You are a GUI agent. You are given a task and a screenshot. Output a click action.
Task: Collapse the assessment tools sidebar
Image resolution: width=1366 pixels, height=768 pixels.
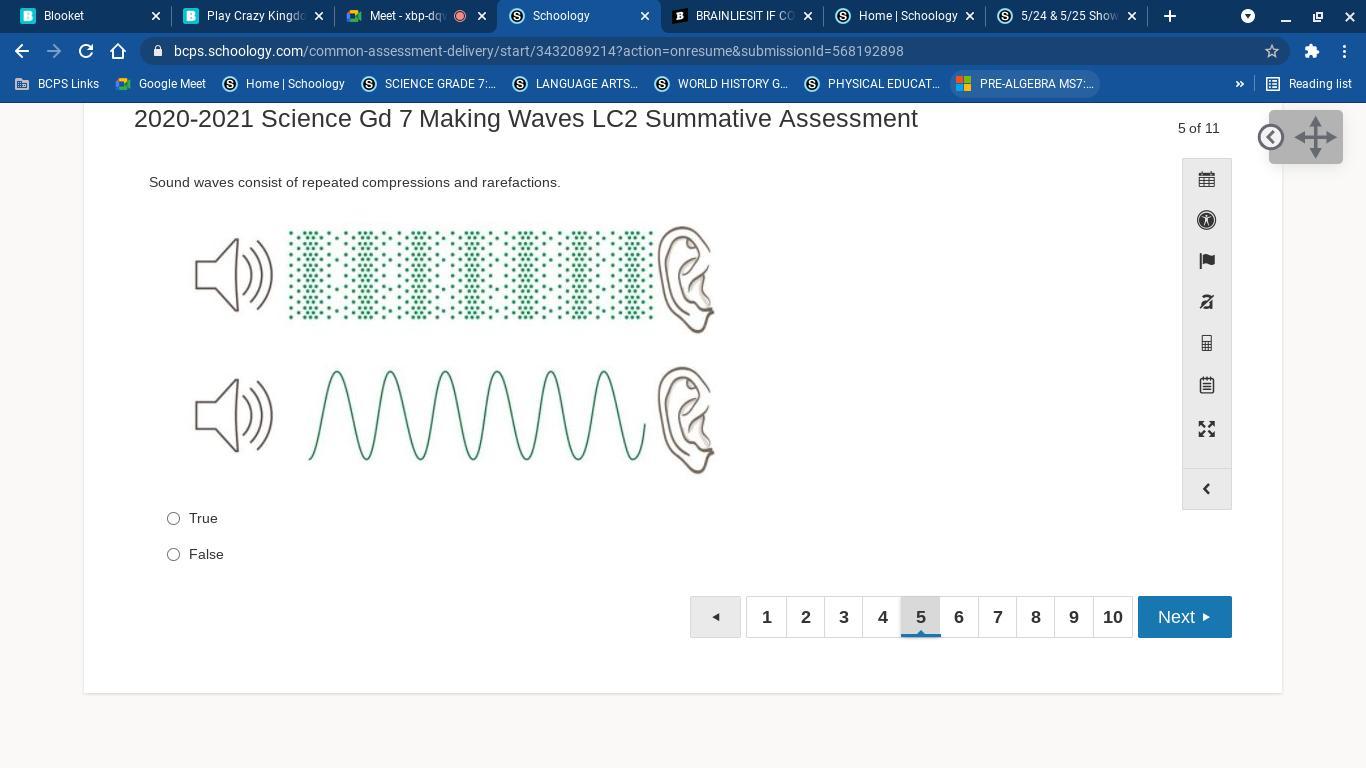1206,489
